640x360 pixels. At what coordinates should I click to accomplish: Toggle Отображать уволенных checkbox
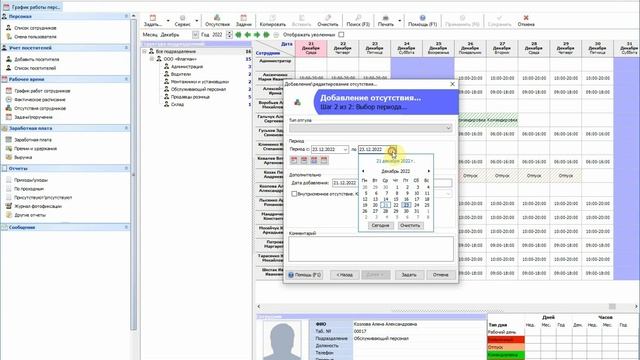pos(341,35)
